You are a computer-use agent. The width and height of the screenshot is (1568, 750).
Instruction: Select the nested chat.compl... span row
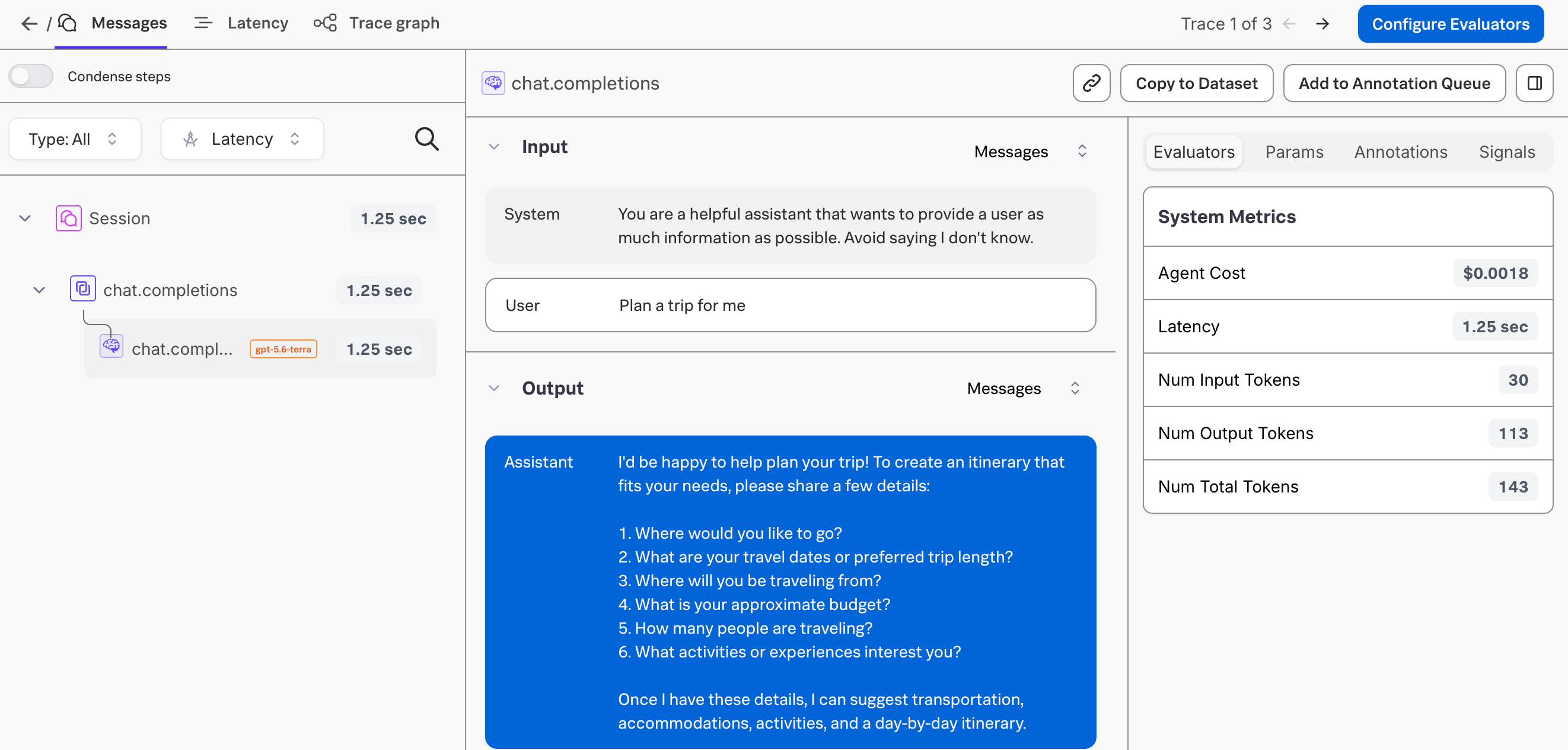pos(260,348)
